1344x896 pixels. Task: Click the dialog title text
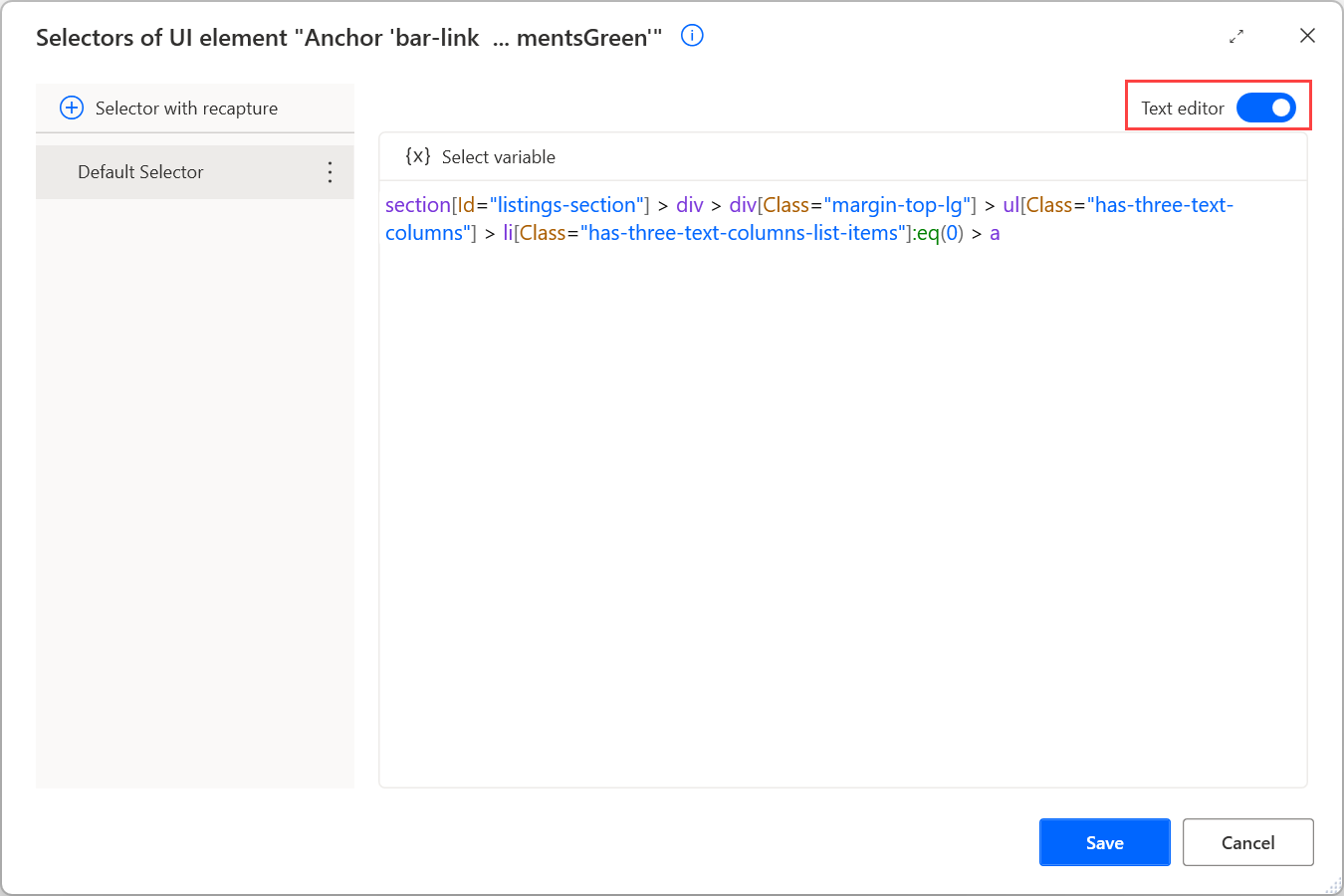pos(348,38)
